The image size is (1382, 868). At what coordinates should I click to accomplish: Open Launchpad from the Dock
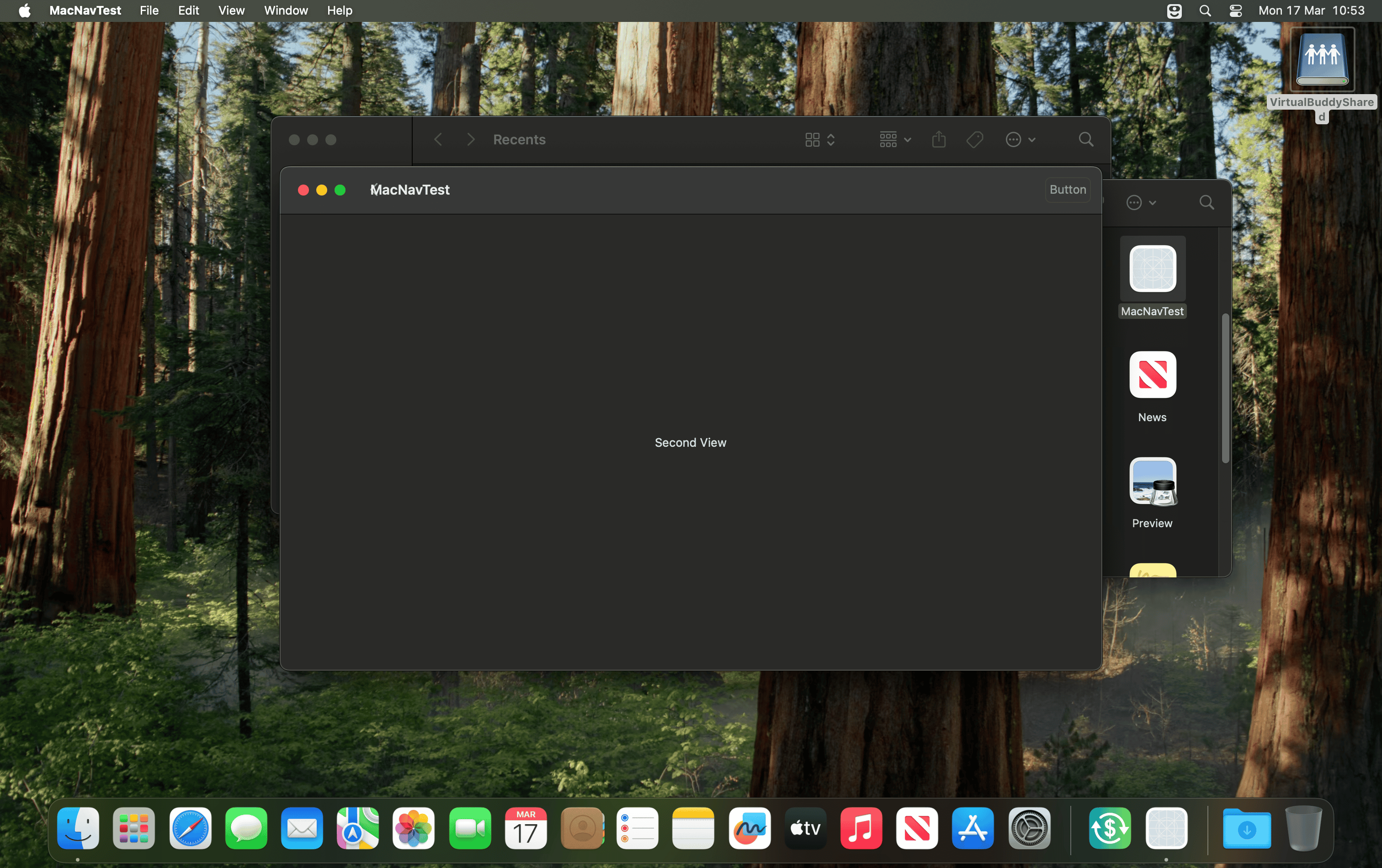pyautogui.click(x=134, y=828)
